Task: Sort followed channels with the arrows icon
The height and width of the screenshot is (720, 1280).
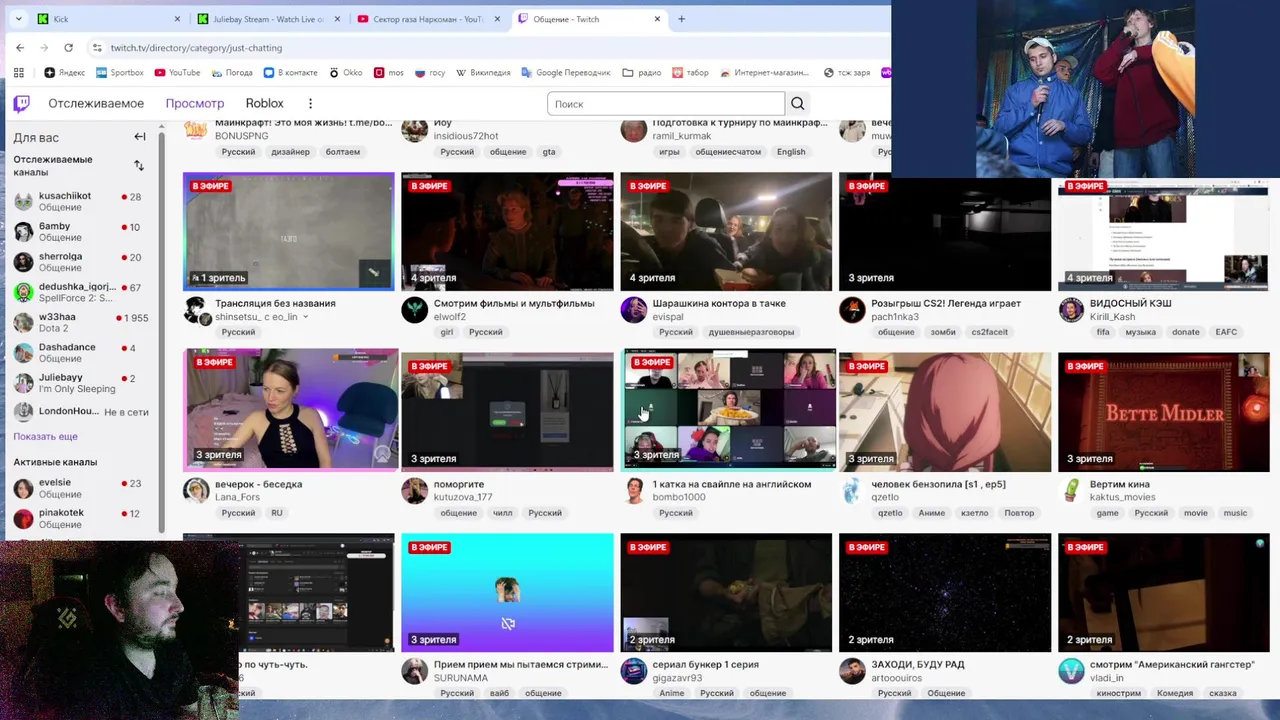Action: [139, 165]
